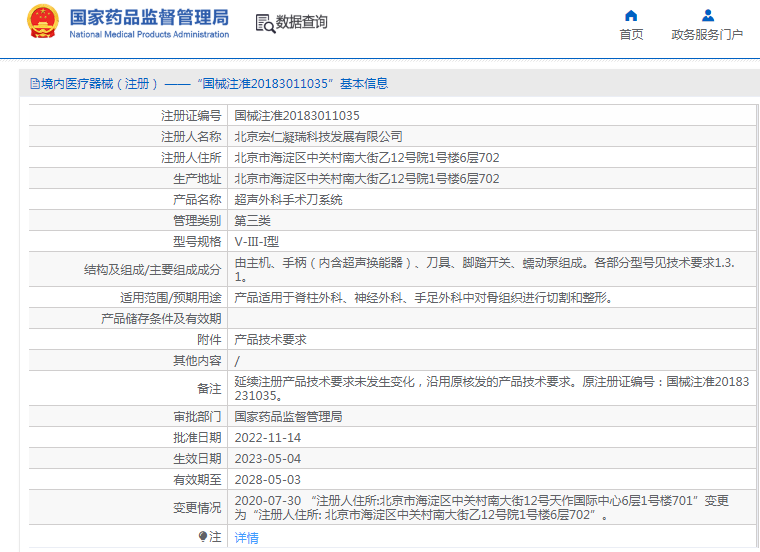Open the 详情 link
Viewport: 760px width, 552px height.
pyautogui.click(x=246, y=537)
